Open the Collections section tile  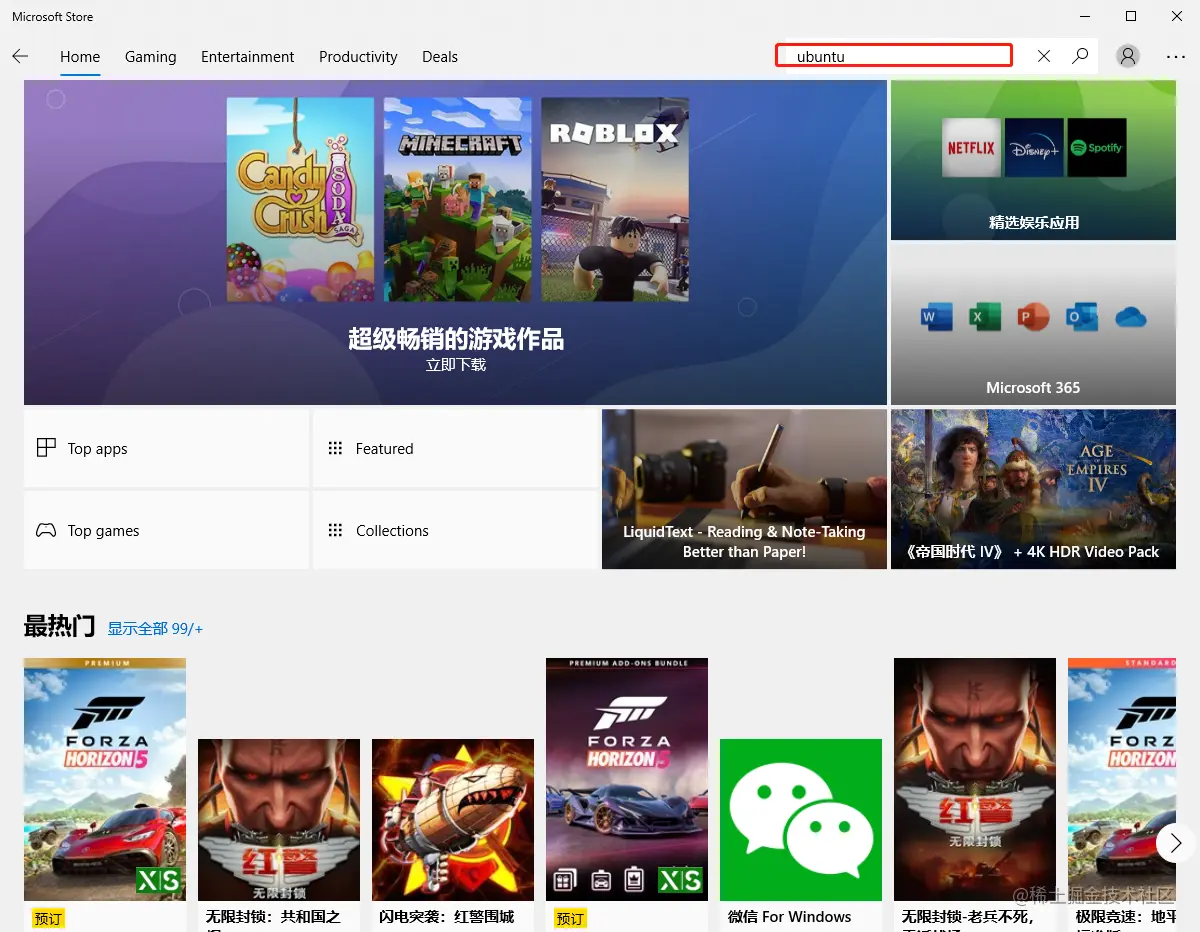pyautogui.click(x=455, y=530)
